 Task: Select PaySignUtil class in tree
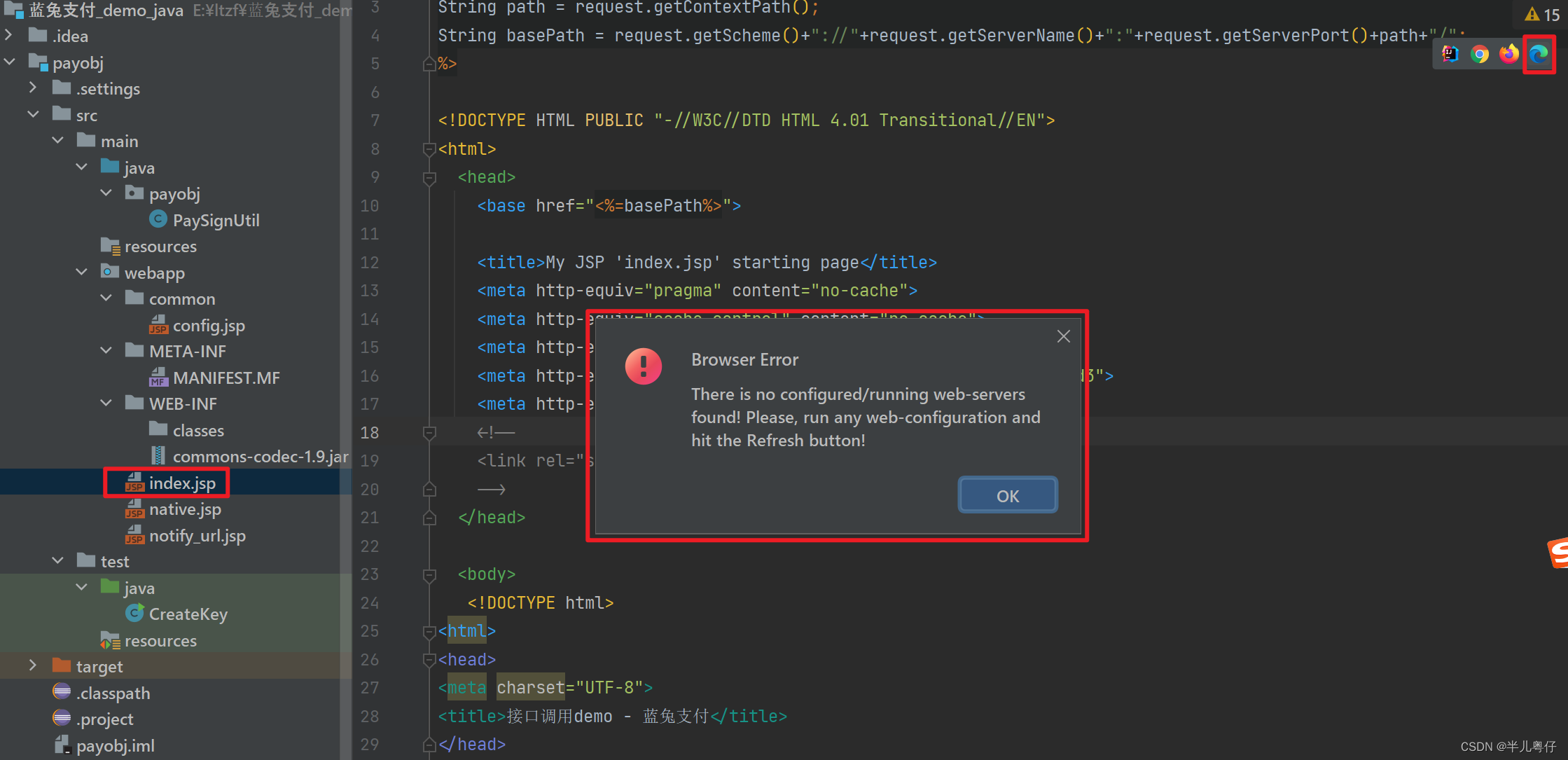pyautogui.click(x=216, y=220)
